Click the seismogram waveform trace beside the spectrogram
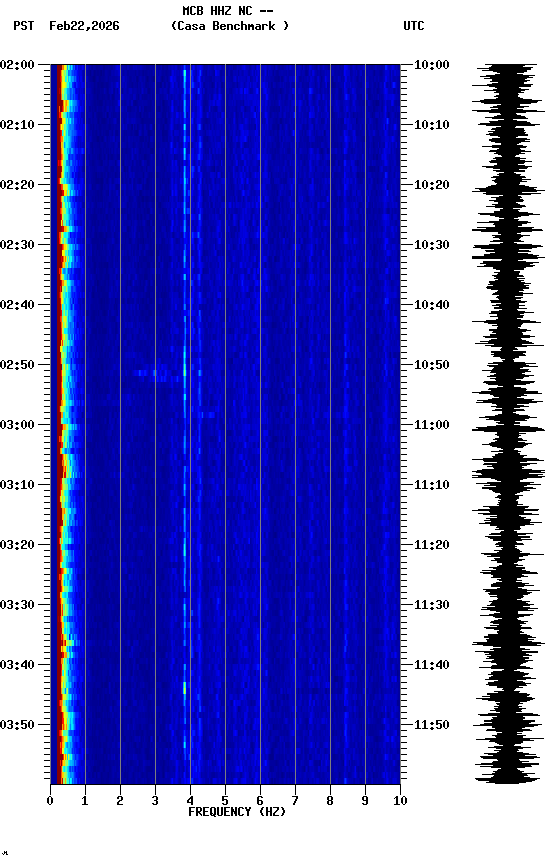 [x=508, y=424]
